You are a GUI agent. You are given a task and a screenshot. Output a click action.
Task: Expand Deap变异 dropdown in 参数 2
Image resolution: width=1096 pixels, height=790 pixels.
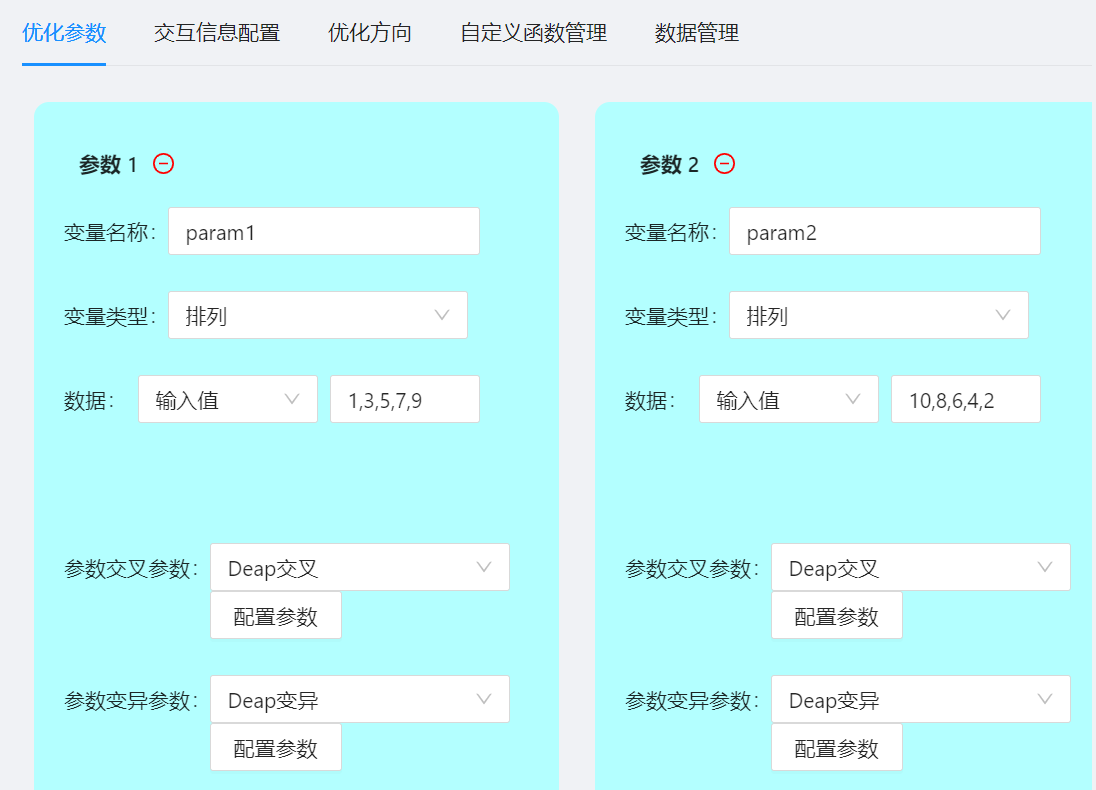click(x=920, y=700)
